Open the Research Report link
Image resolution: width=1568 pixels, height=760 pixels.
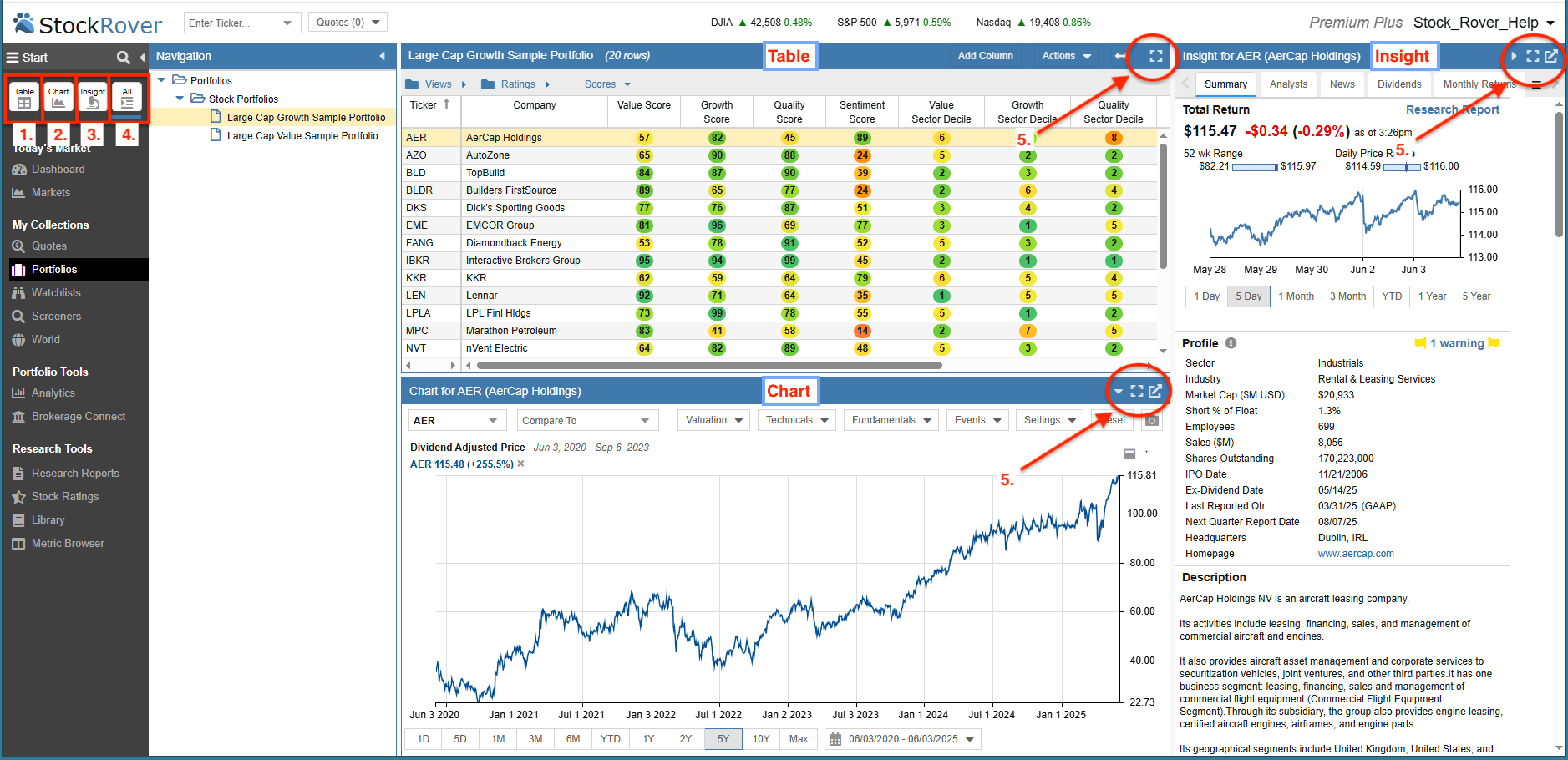[x=1452, y=109]
